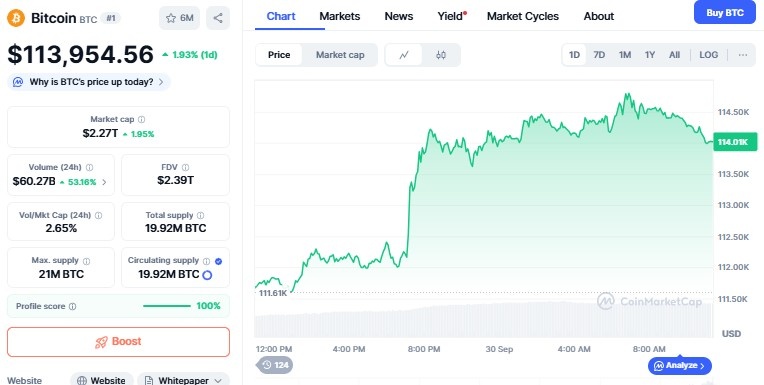The width and height of the screenshot is (764, 385).
Task: Switch to the line chart icon
Action: point(403,55)
